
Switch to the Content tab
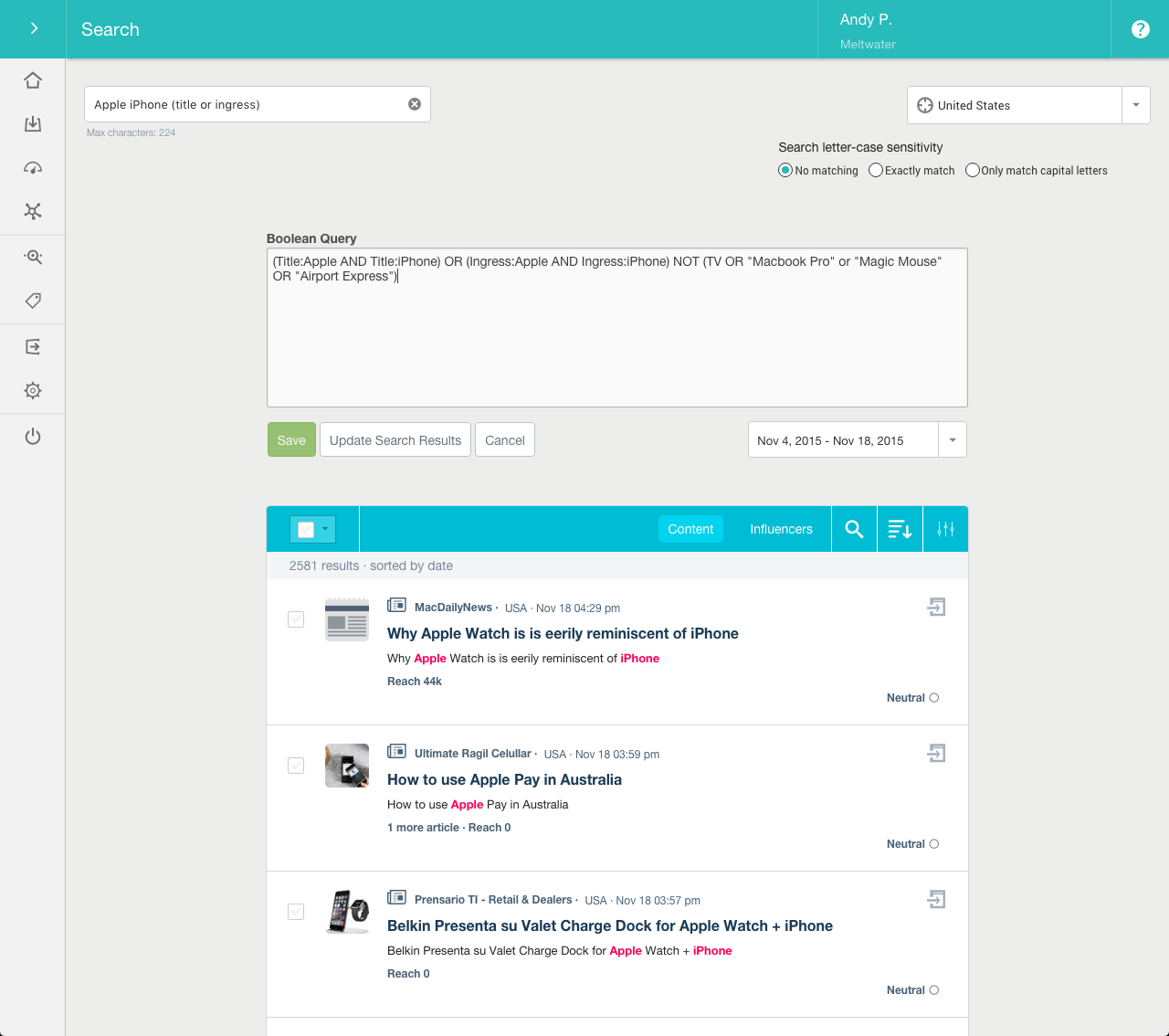[x=690, y=529]
